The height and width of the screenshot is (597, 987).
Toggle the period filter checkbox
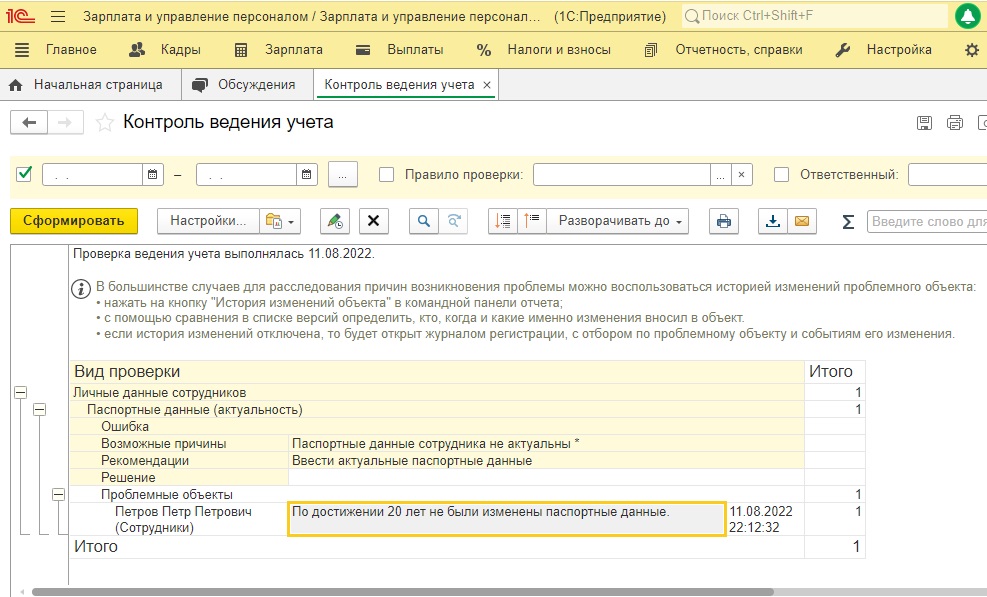[25, 174]
